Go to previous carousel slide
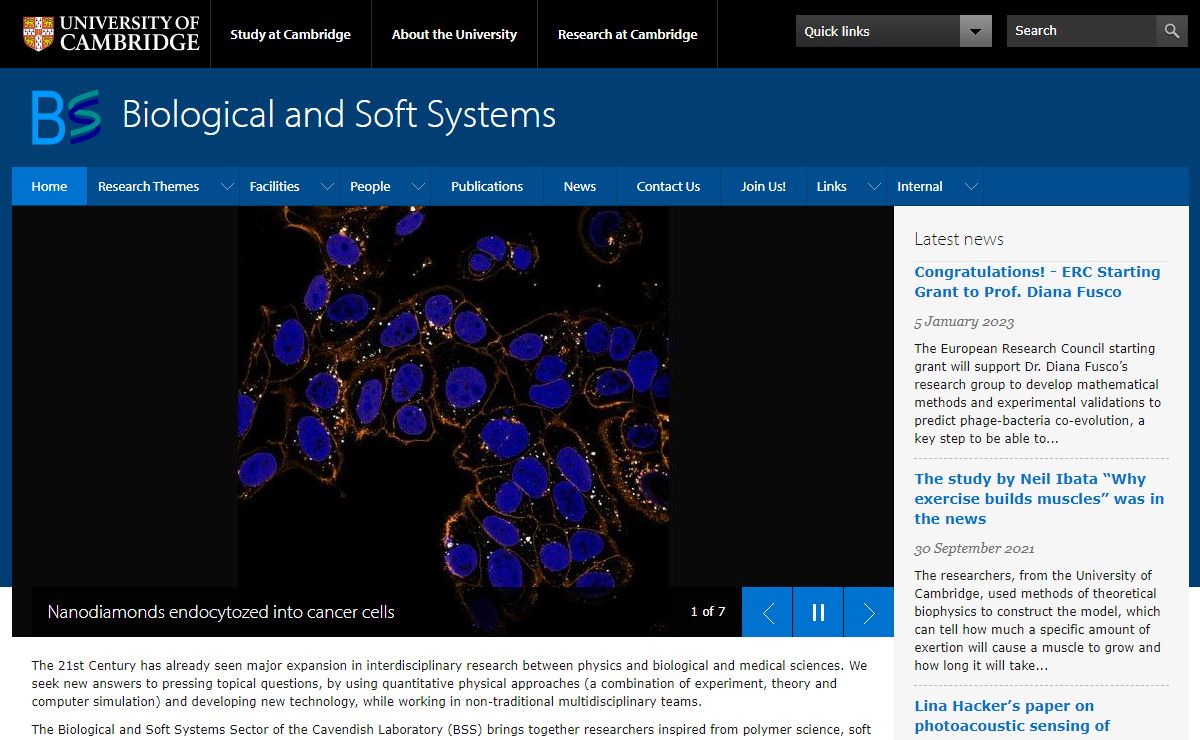This screenshot has width=1200, height=740. (767, 612)
